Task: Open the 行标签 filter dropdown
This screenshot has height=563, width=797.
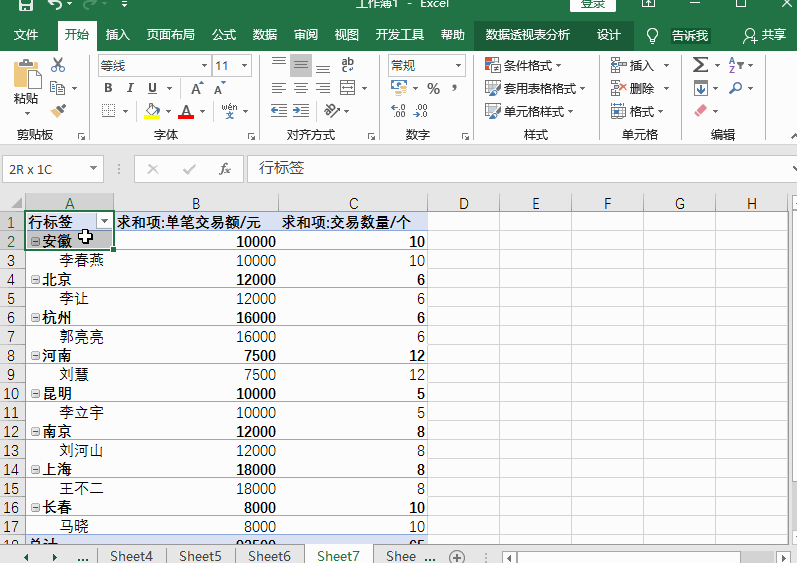Action: pos(104,222)
